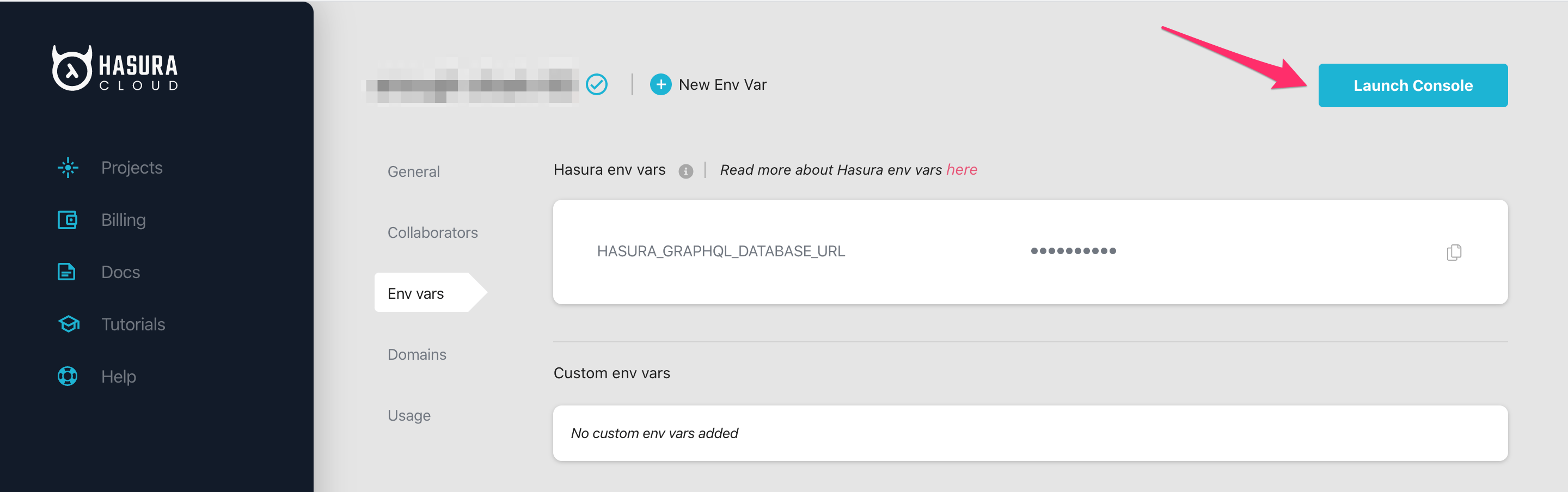Click the New Env Var label
Screen dimensions: 1568x492
[722, 84]
